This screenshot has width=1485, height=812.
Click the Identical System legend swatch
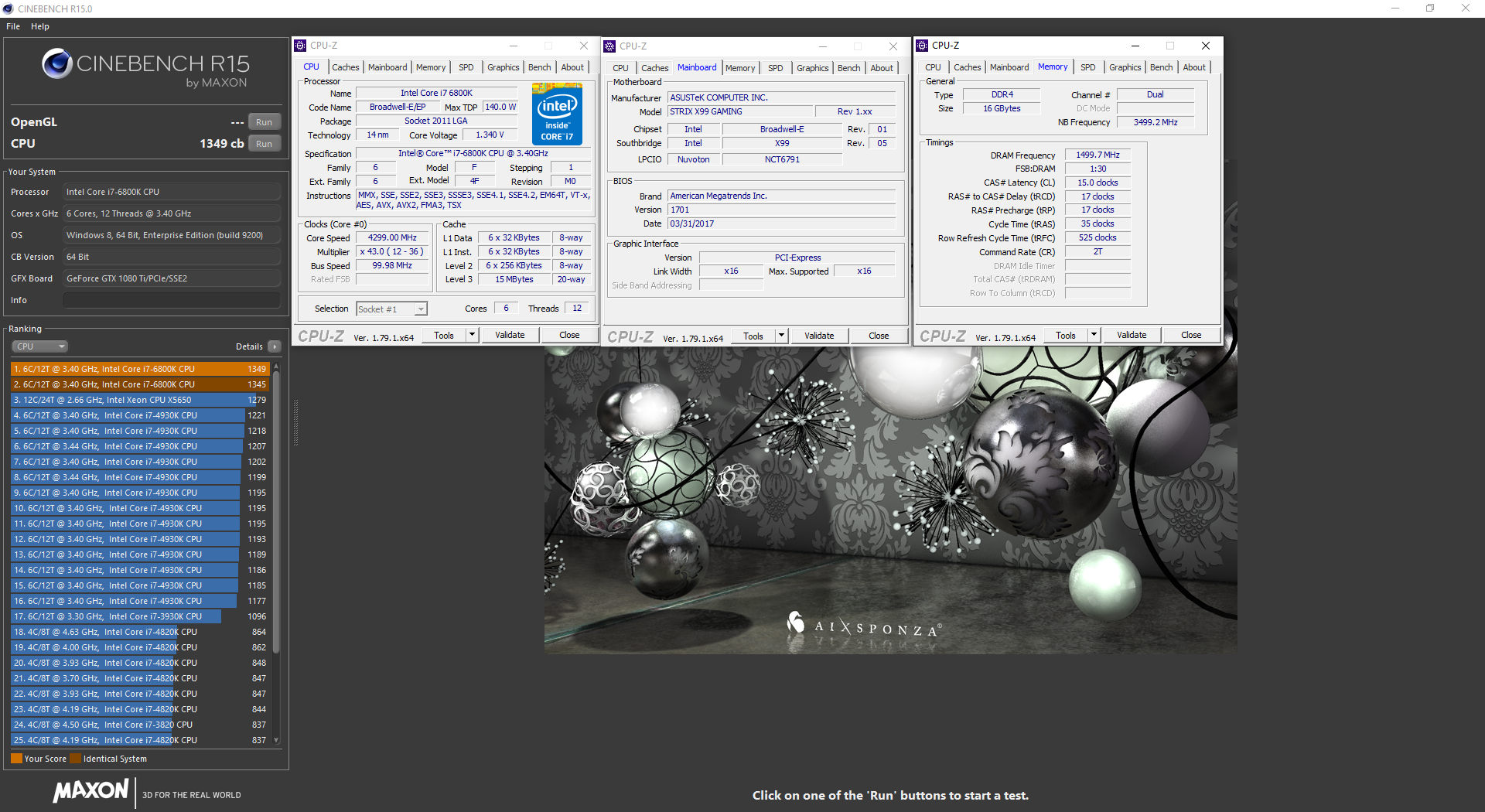[76, 759]
